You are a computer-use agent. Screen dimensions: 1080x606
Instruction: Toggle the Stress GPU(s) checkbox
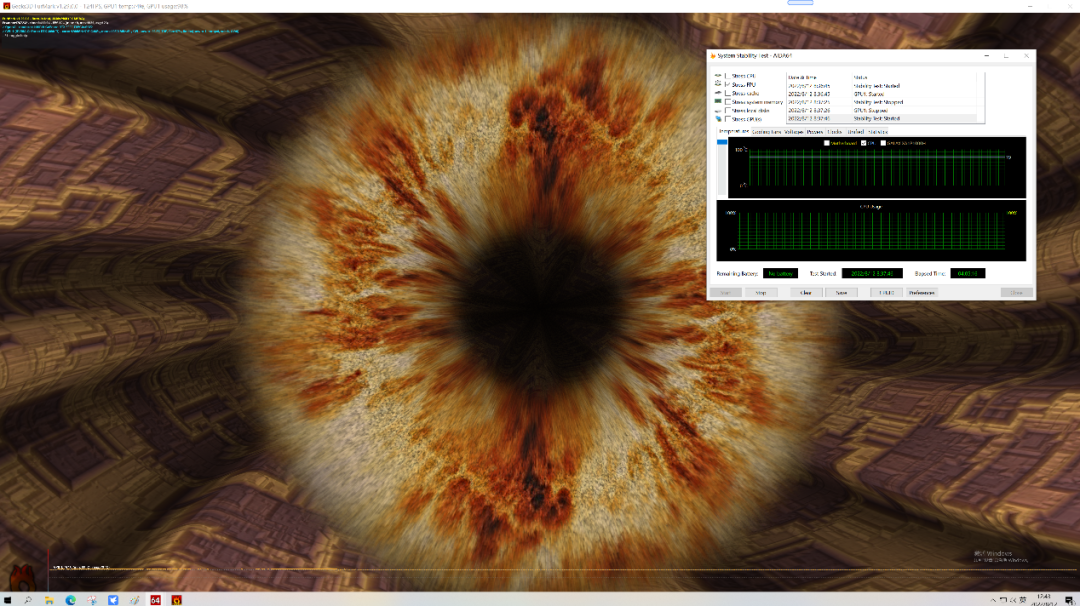[x=728, y=119]
